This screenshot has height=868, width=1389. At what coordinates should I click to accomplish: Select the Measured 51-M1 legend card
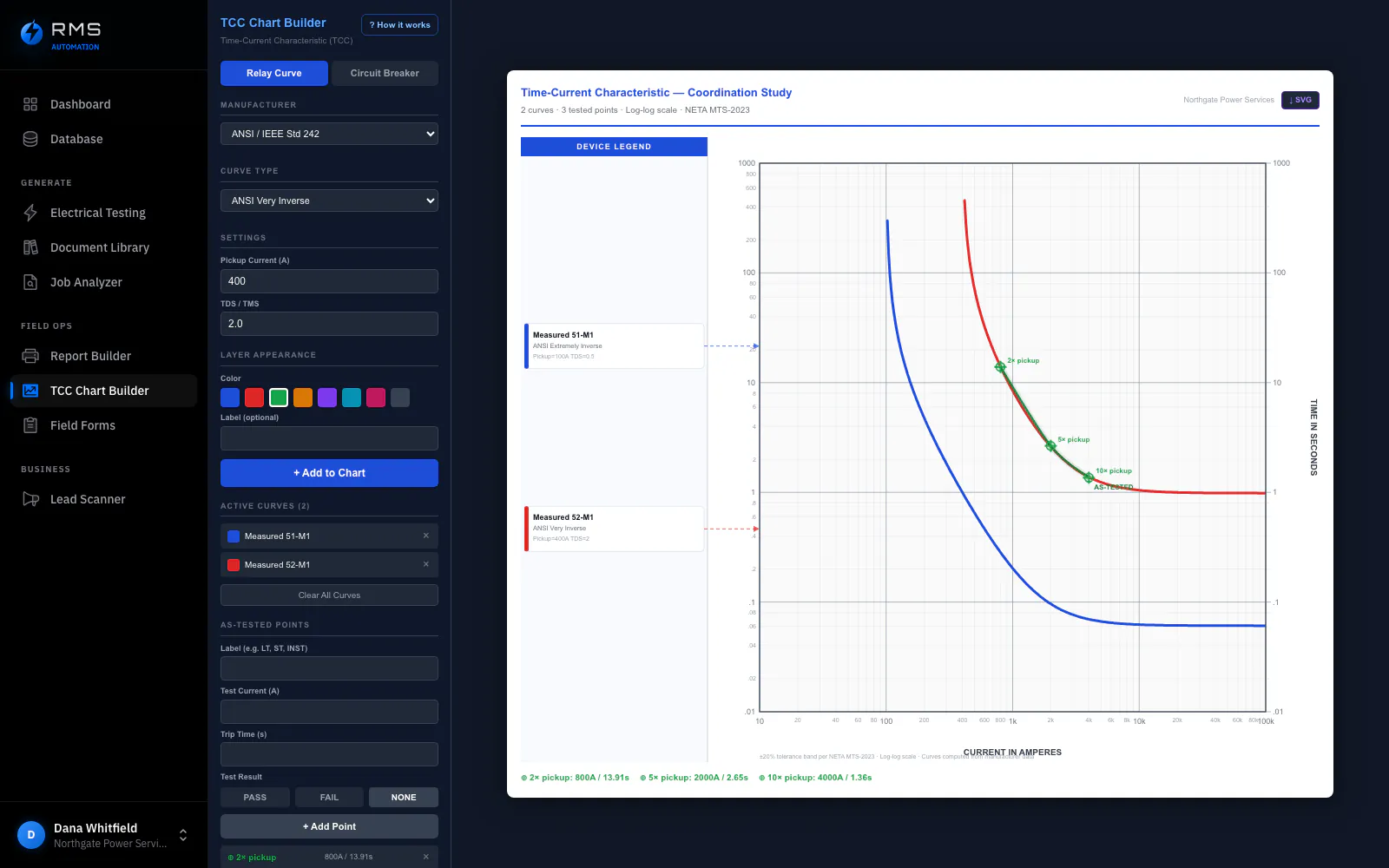click(x=614, y=346)
